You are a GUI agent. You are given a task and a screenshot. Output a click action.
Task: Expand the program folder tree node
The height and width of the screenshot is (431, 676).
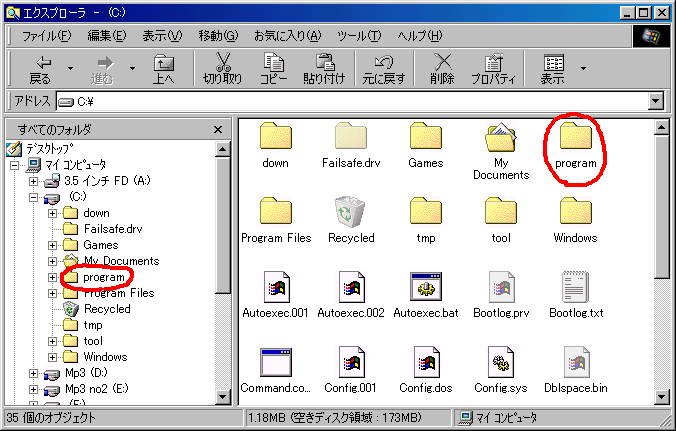point(52,277)
